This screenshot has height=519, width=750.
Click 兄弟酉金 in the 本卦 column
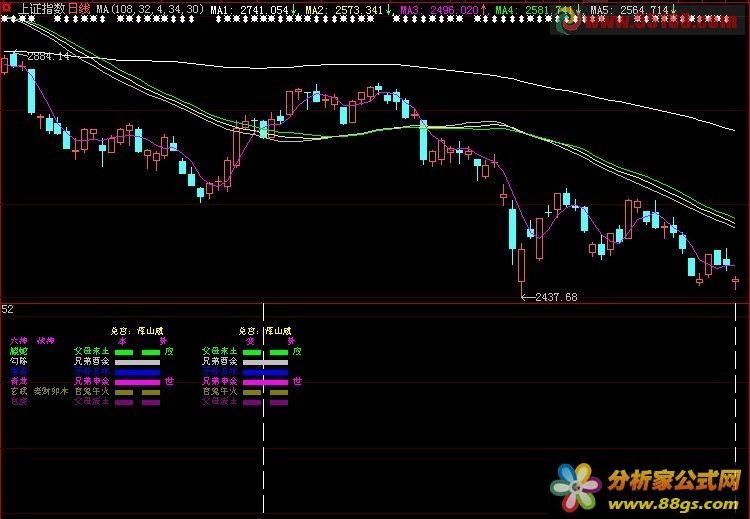(91, 361)
